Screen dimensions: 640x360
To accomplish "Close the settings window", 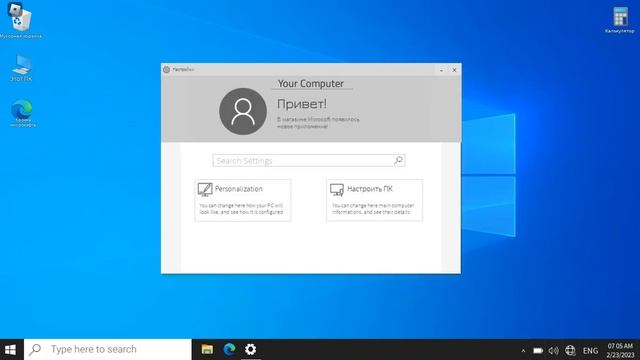I will (x=454, y=70).
